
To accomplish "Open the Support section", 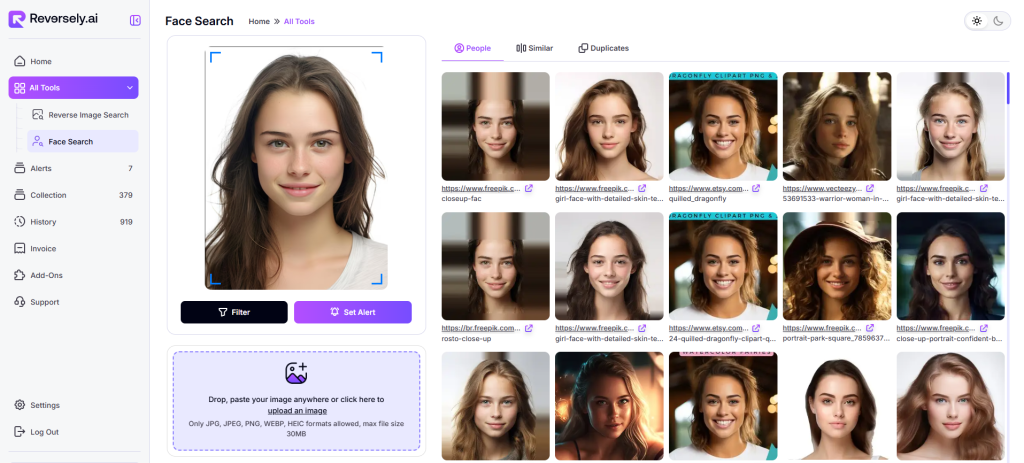I will [x=44, y=301].
